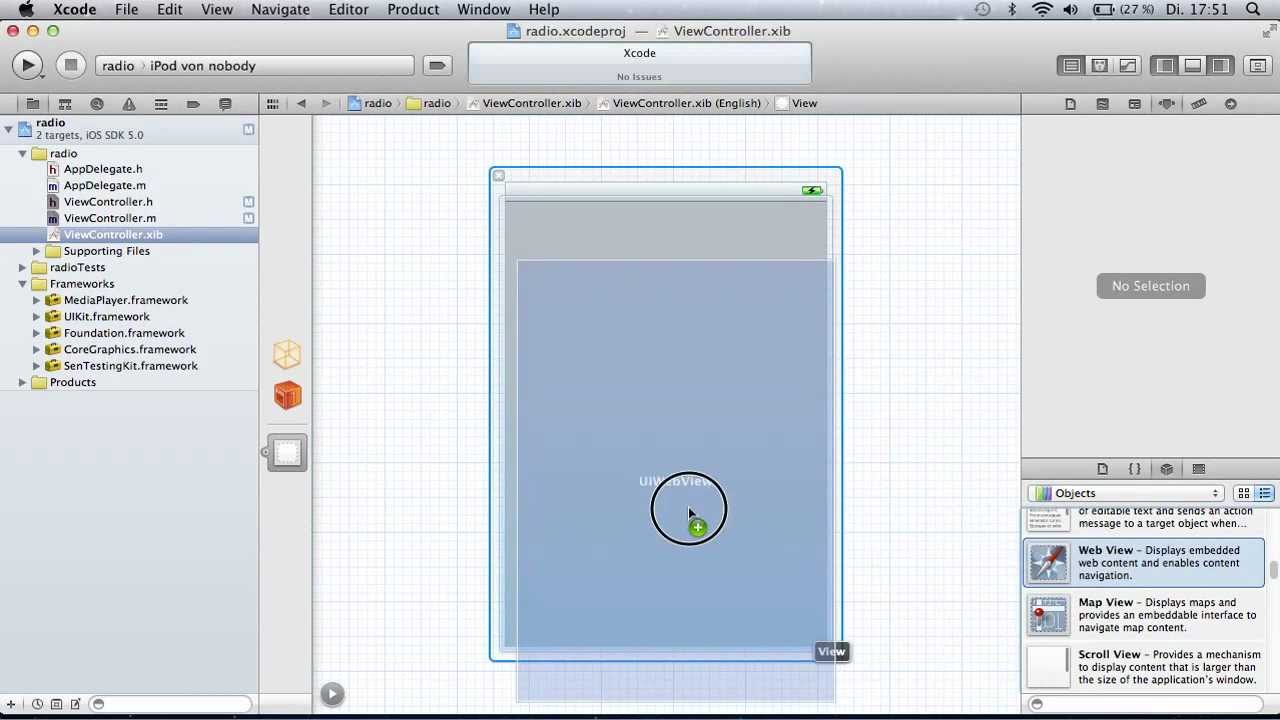Screen dimensions: 1280x720
Task: Open the Quick Help inspector
Action: [x=1102, y=104]
